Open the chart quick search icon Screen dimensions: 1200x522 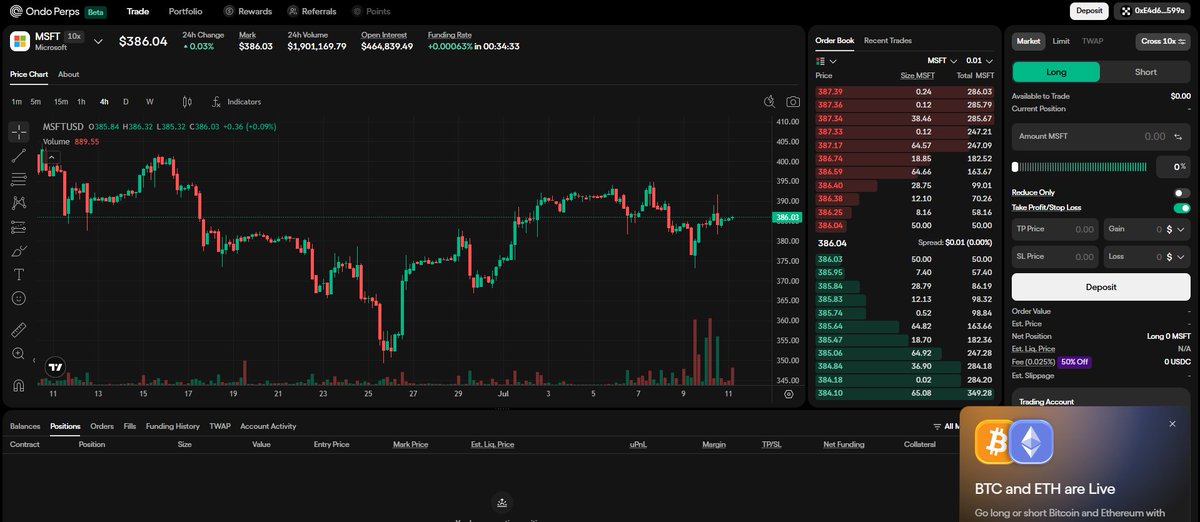(769, 102)
